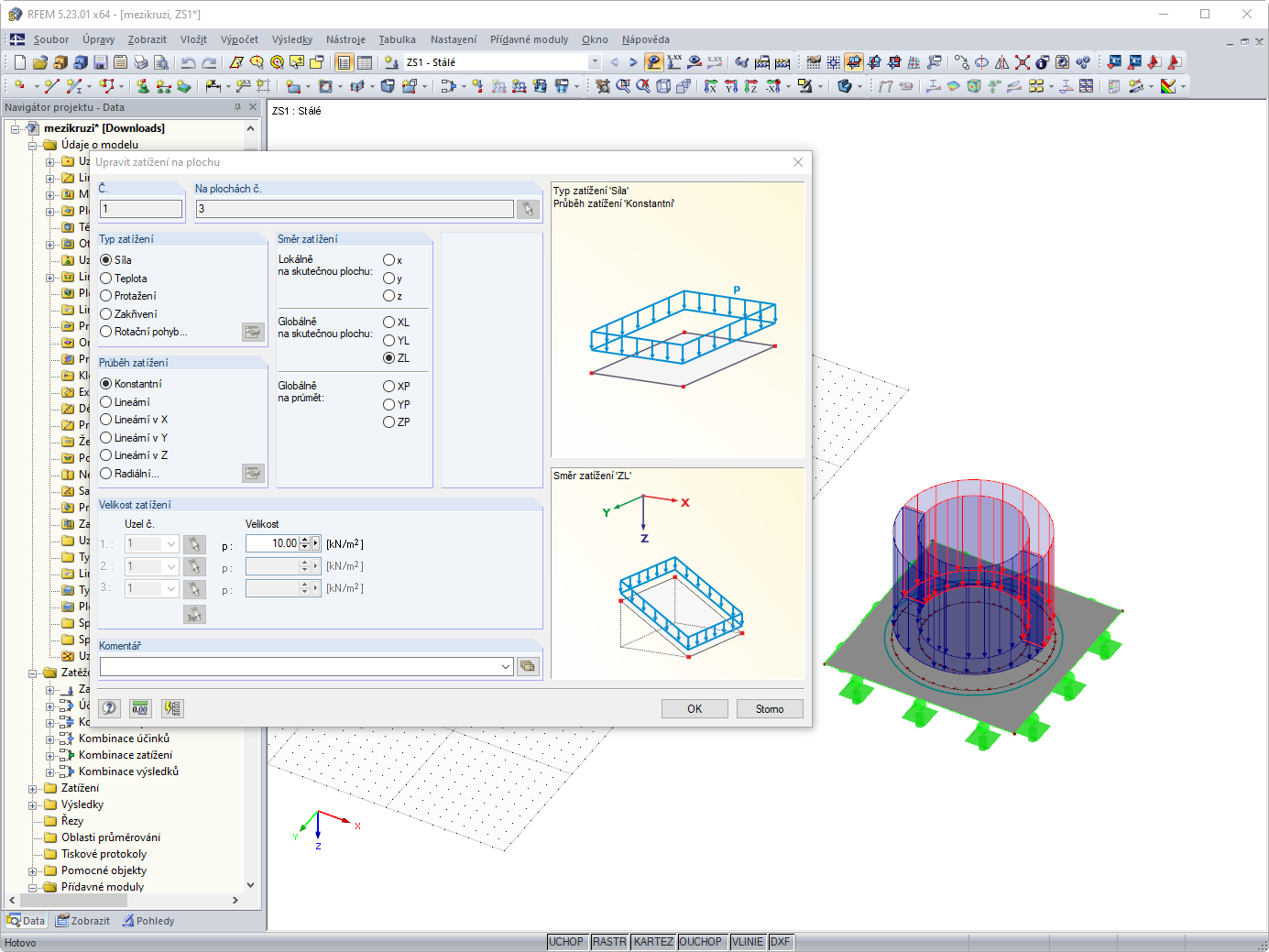Image resolution: width=1269 pixels, height=952 pixels.
Task: Undo the last action
Action: pos(189,62)
